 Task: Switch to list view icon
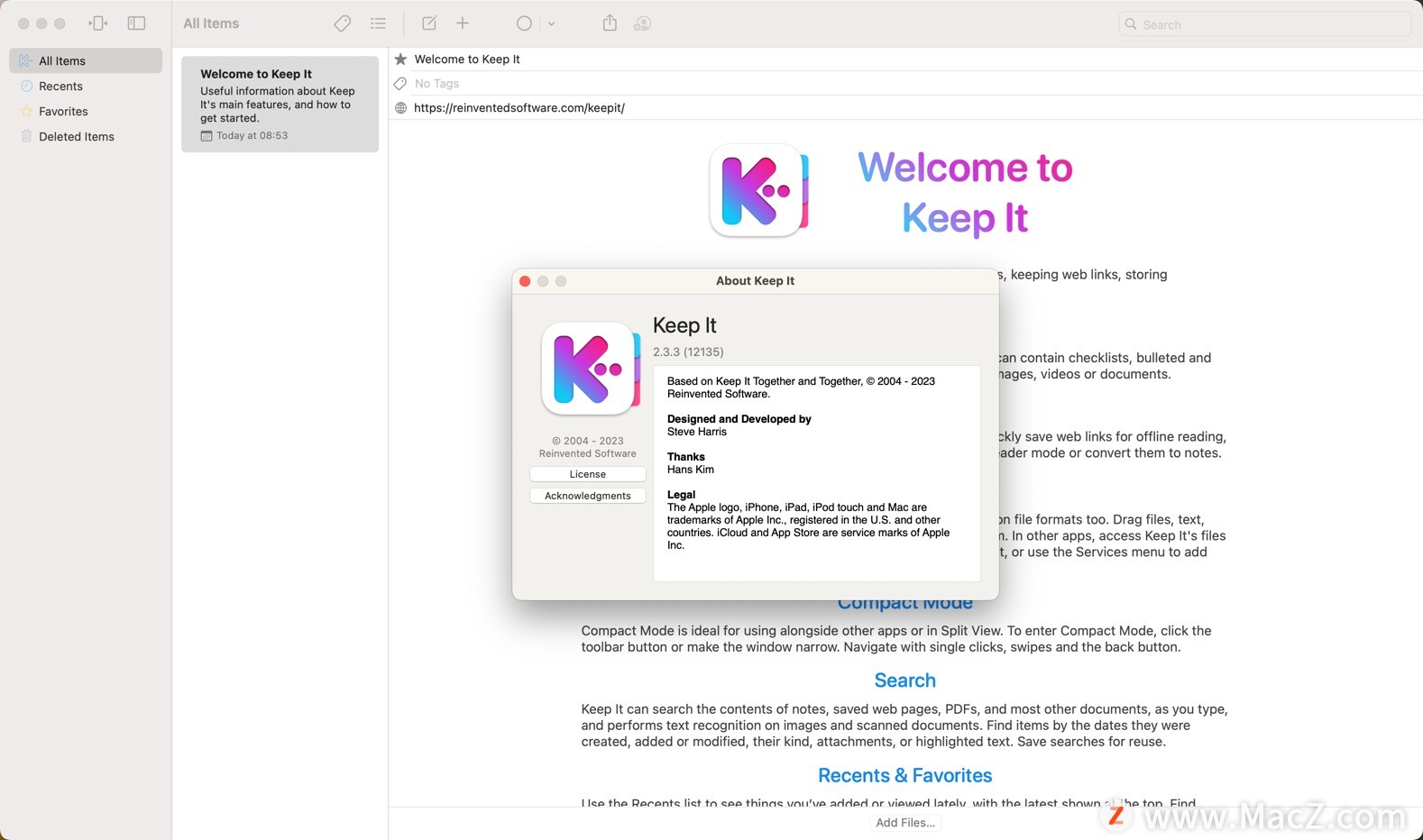[x=379, y=23]
